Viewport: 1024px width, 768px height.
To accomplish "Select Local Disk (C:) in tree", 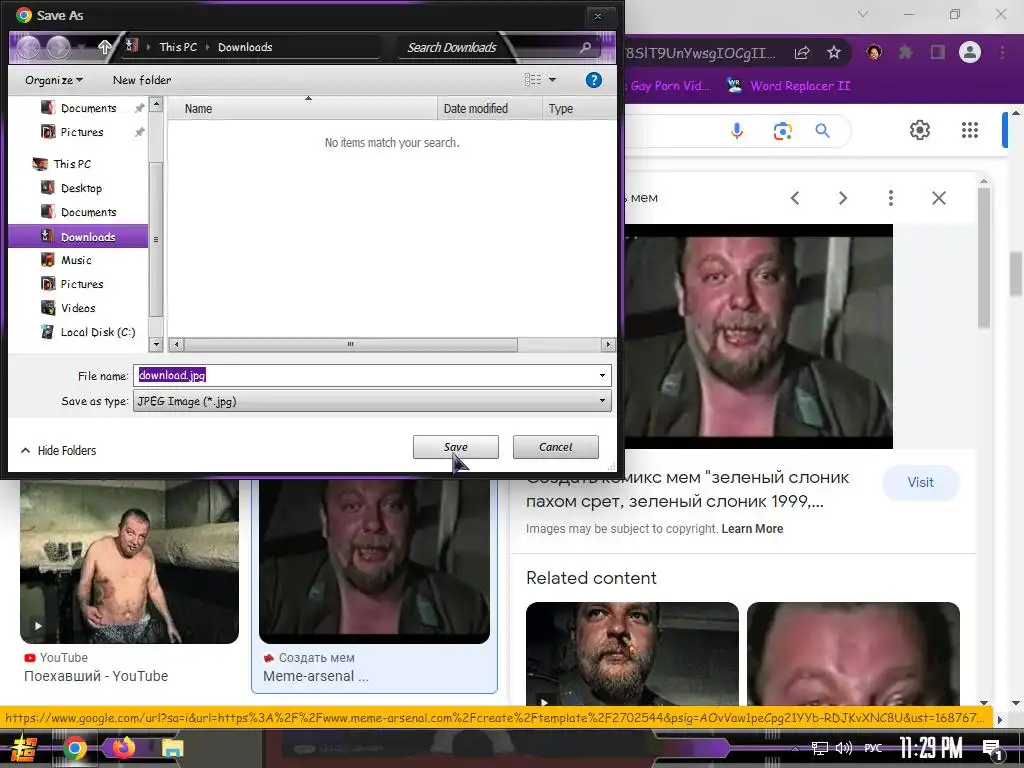I will [x=97, y=332].
